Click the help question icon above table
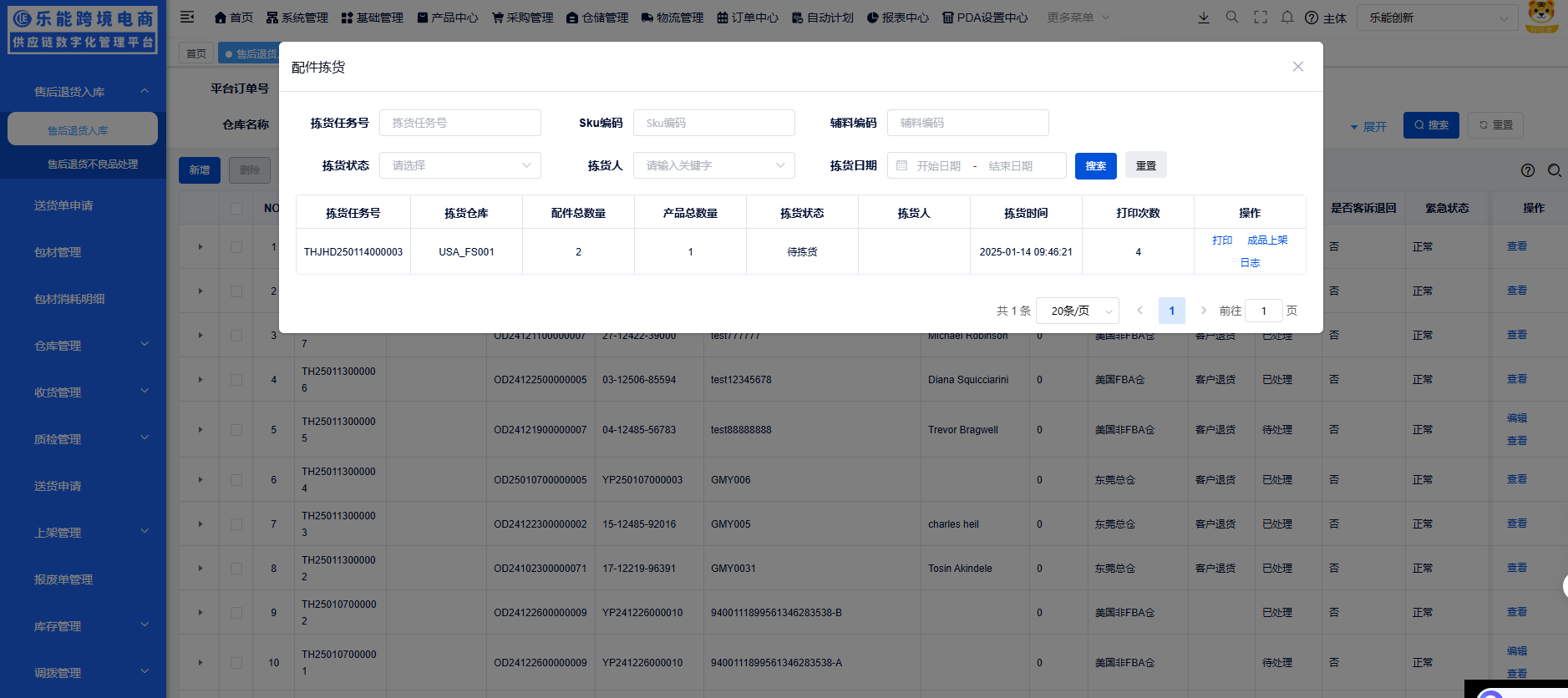The width and height of the screenshot is (1568, 698). tap(1527, 170)
